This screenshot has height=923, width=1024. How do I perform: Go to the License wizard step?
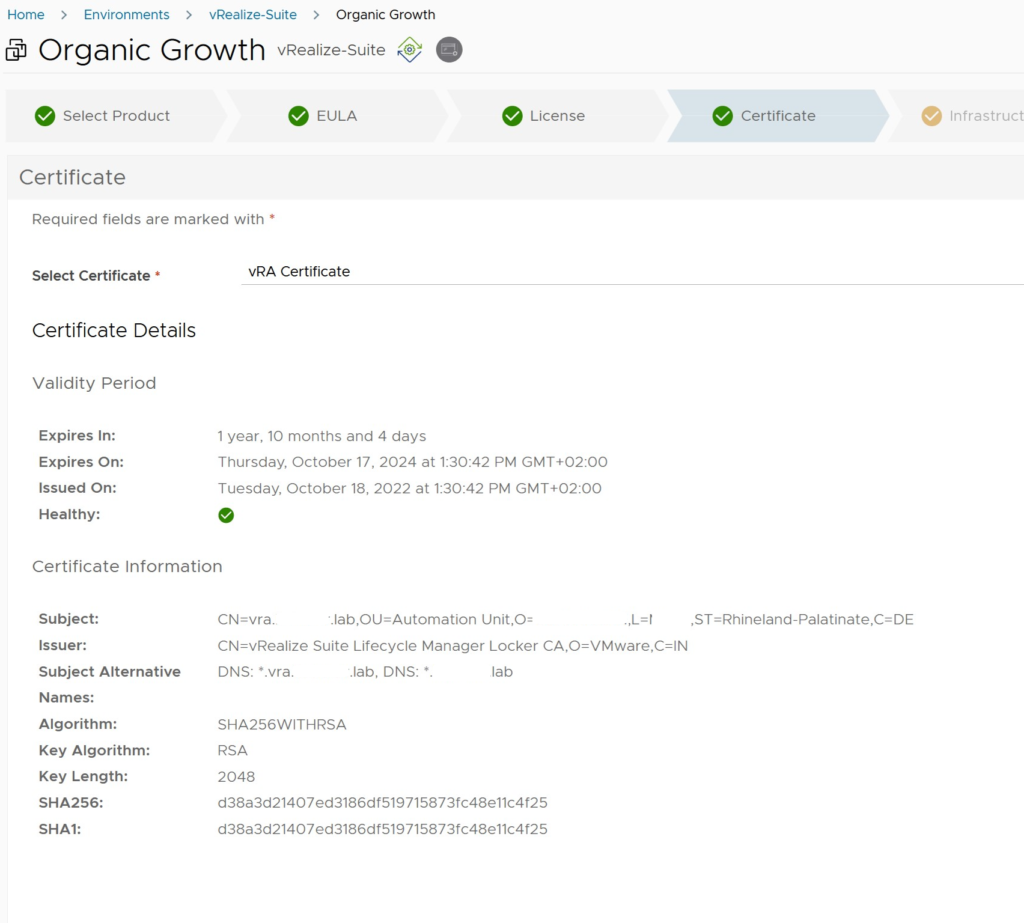point(557,116)
